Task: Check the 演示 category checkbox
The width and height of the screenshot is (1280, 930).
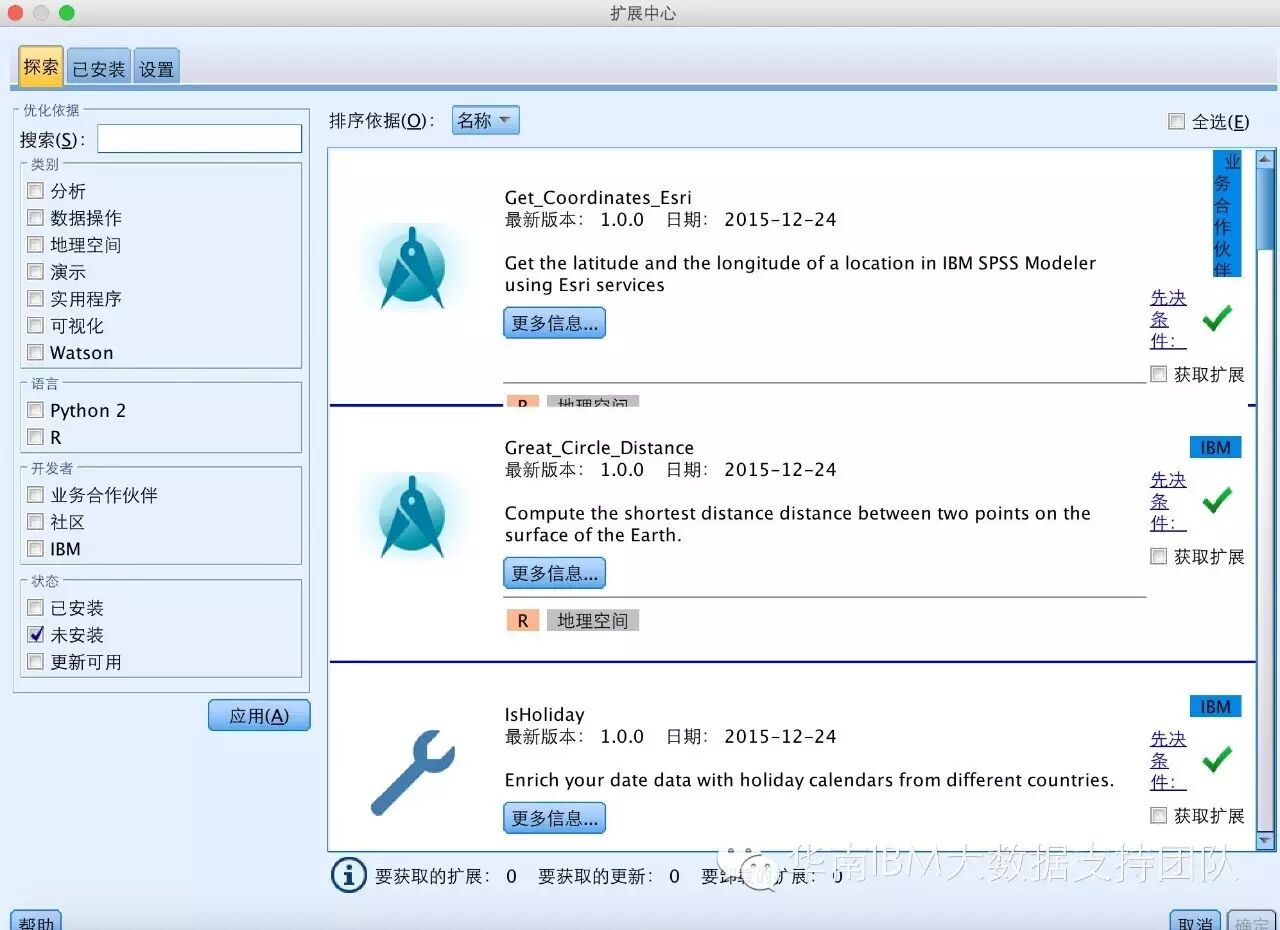Action: point(36,271)
